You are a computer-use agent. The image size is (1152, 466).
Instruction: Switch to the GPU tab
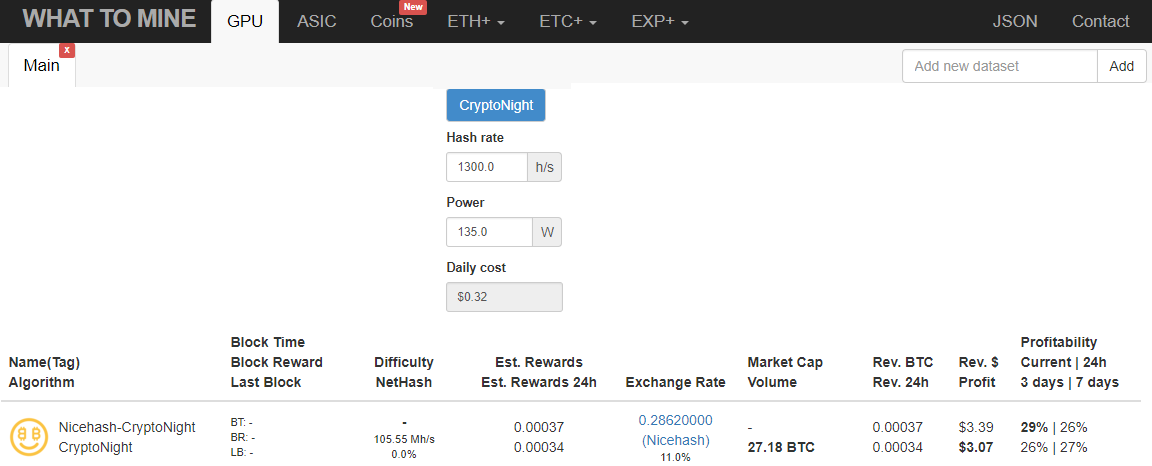click(x=245, y=21)
